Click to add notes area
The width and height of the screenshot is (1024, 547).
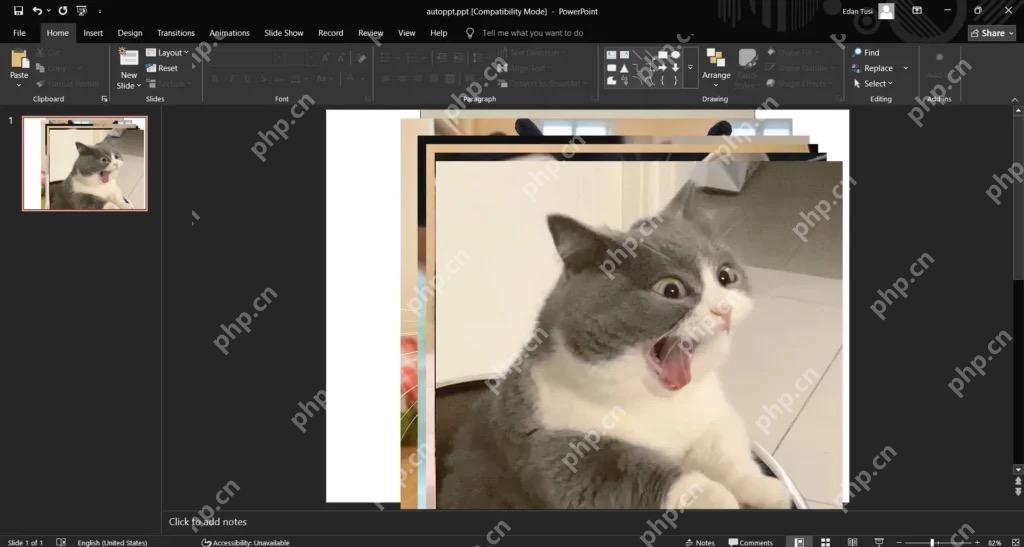click(207, 522)
